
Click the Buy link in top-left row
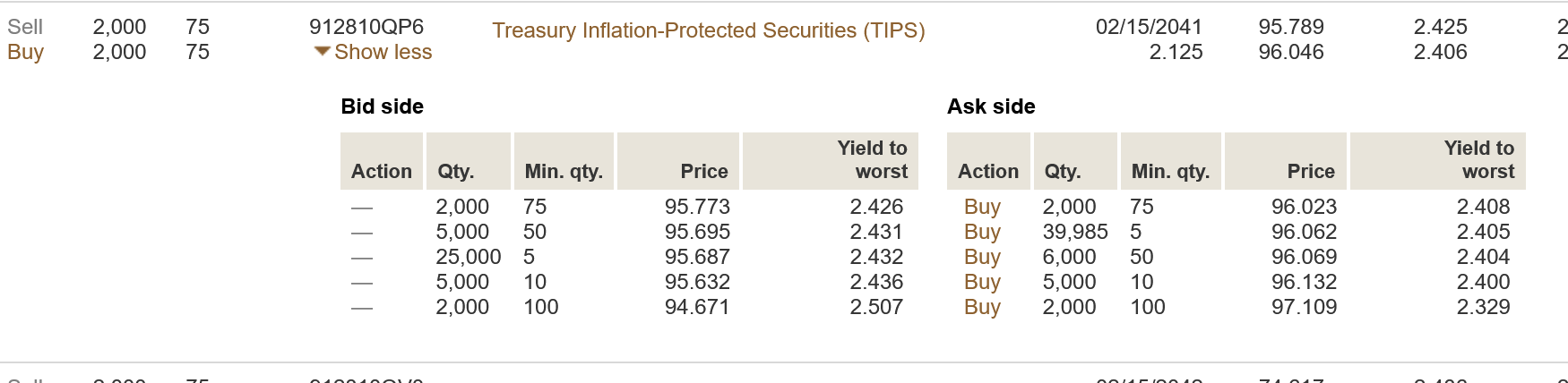click(x=25, y=52)
